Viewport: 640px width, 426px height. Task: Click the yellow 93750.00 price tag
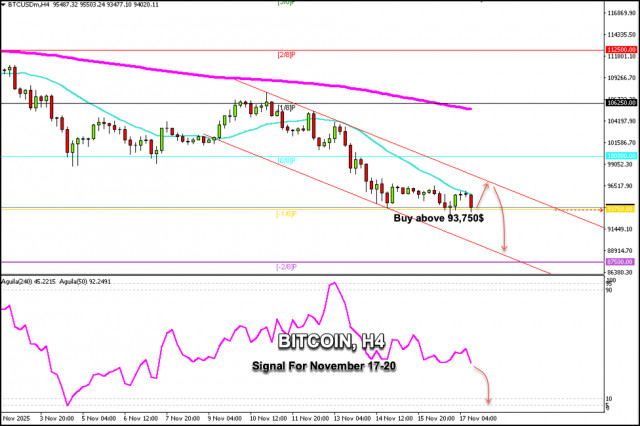coord(620,209)
